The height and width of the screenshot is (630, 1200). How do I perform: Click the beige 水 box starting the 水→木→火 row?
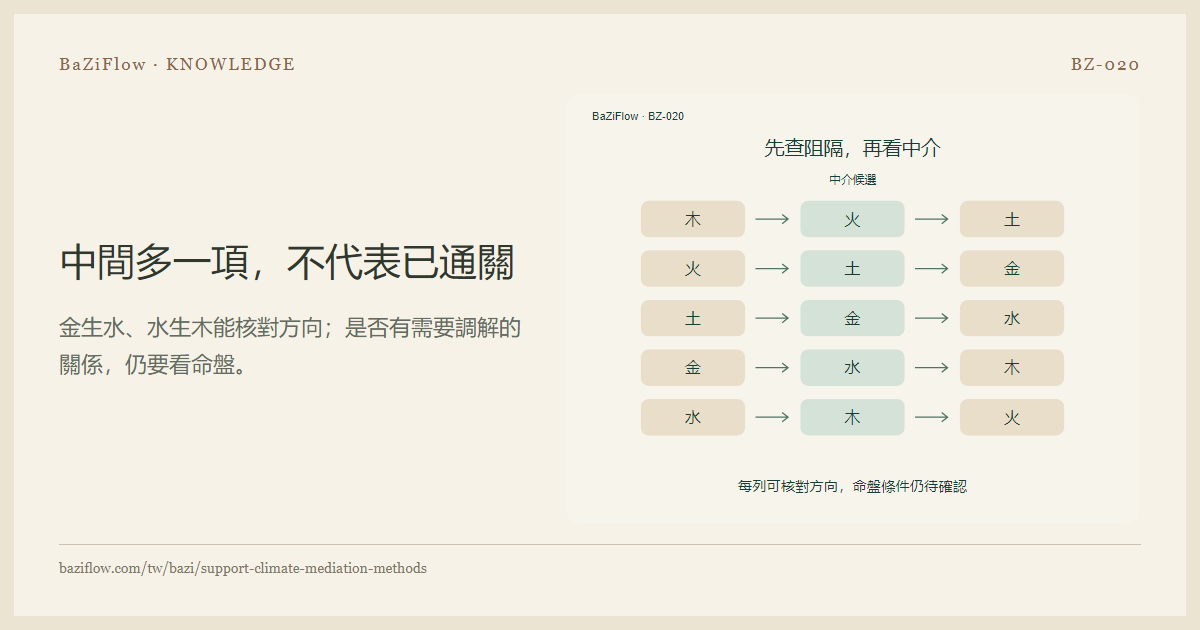pyautogui.click(x=693, y=417)
